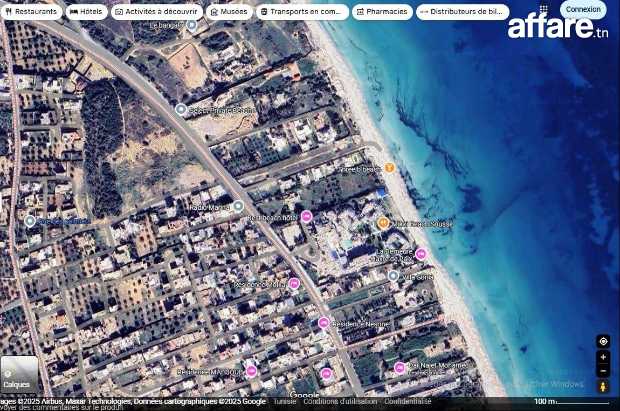This screenshot has width=620, height=411.
Task: Click the Restaurants category chip
Action: tap(32, 12)
